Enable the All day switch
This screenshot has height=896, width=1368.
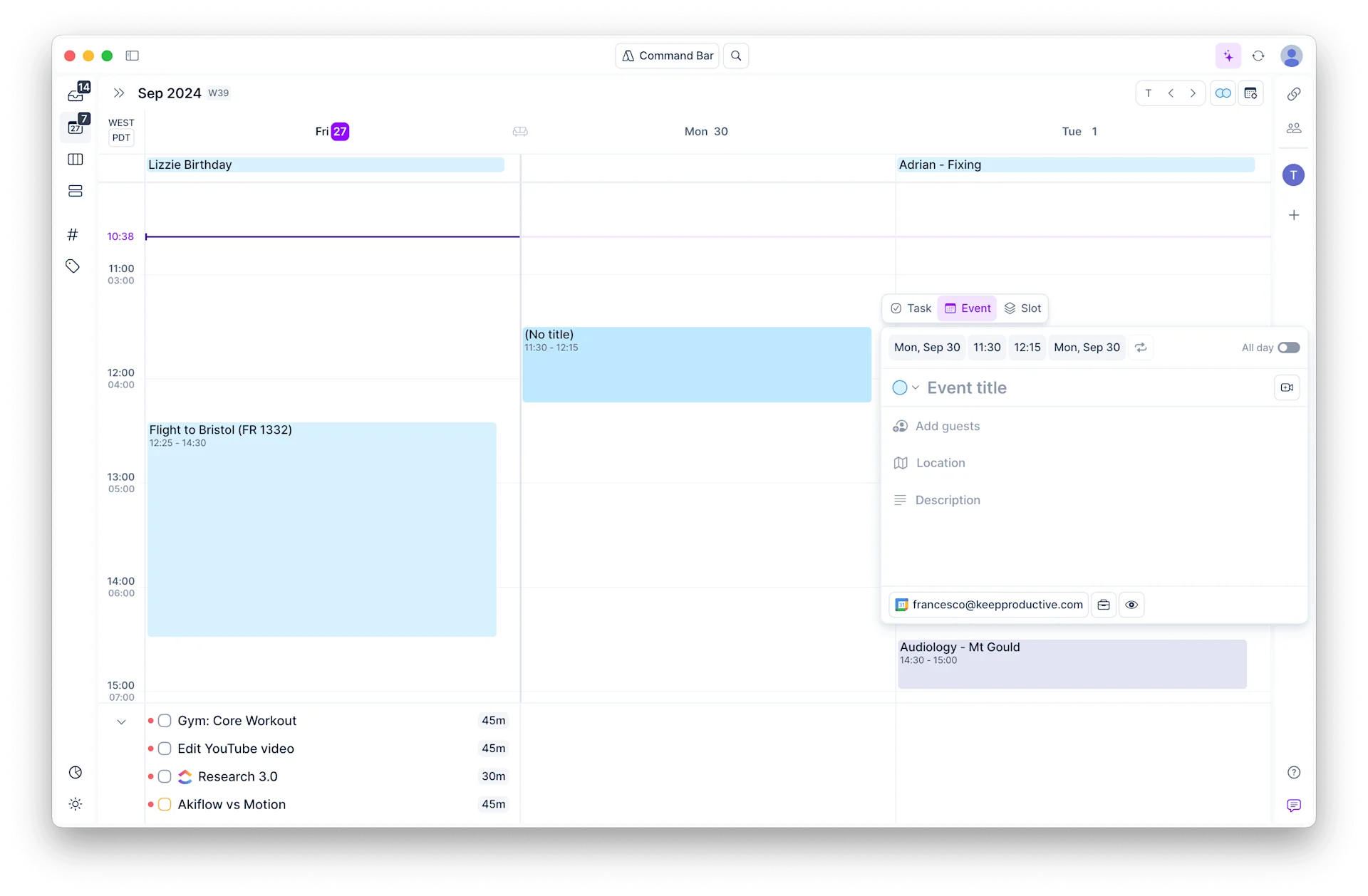(x=1290, y=348)
